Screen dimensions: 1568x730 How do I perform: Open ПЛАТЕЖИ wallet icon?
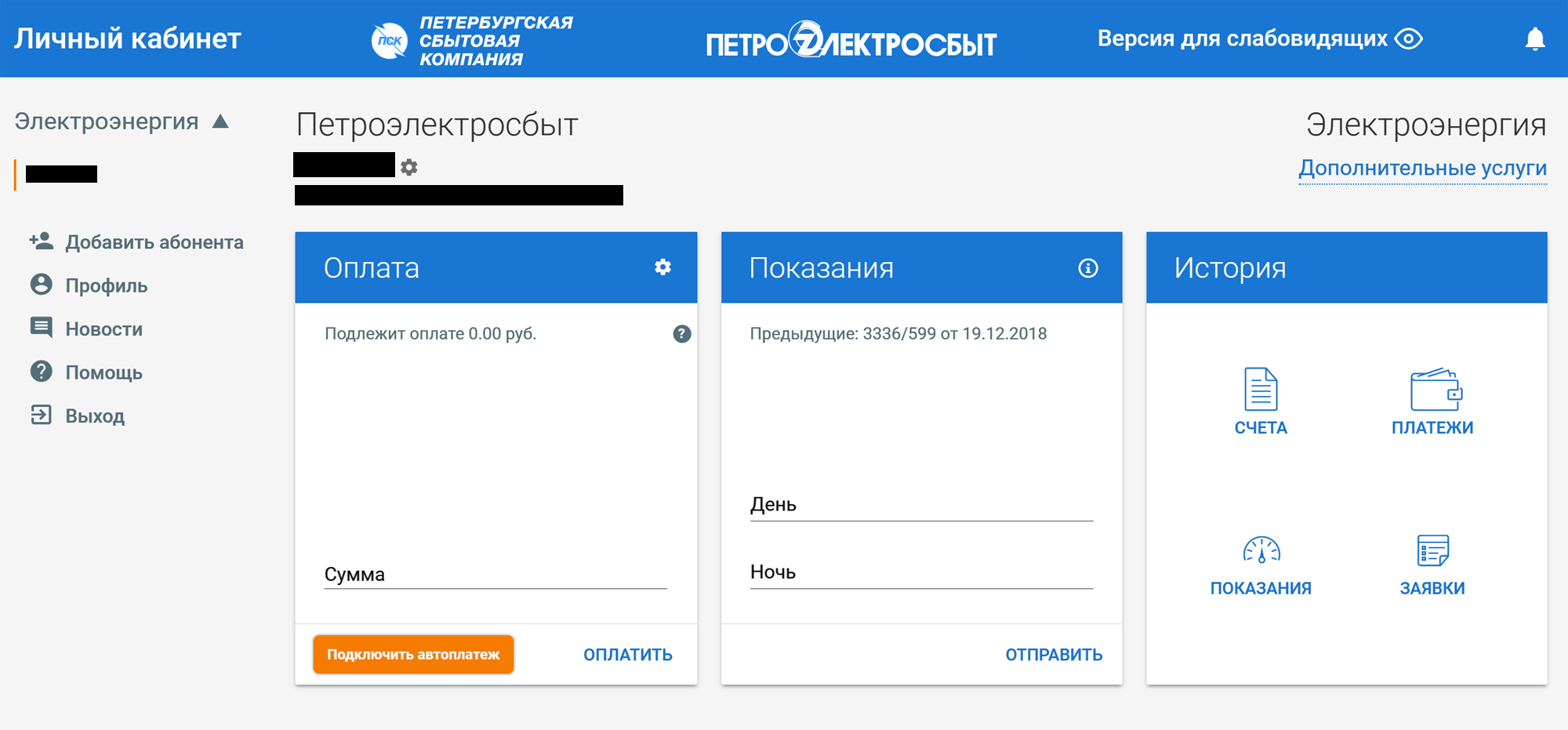1436,389
